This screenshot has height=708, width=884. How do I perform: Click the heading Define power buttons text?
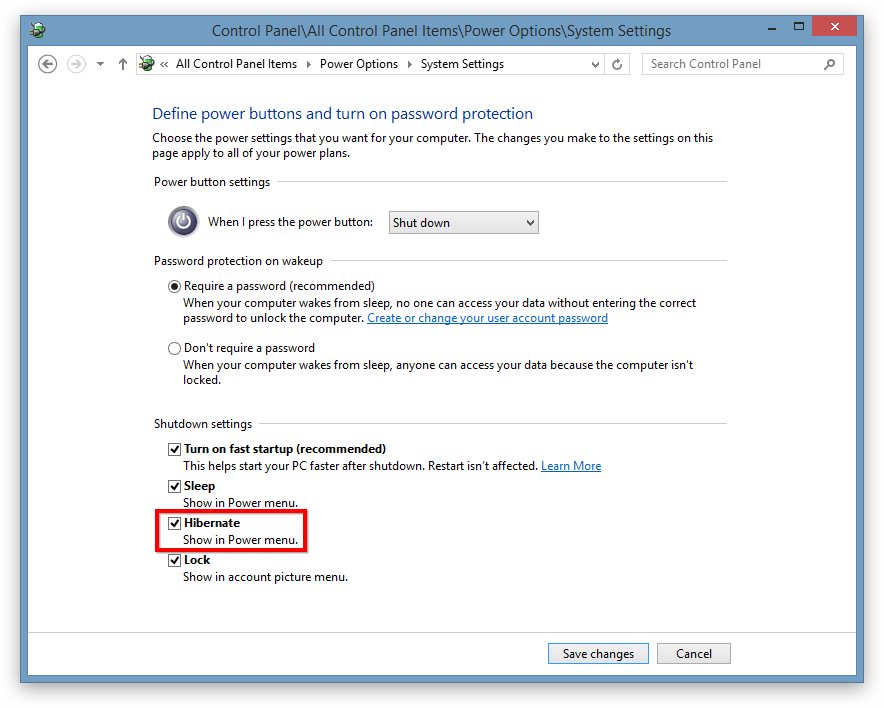click(x=342, y=114)
